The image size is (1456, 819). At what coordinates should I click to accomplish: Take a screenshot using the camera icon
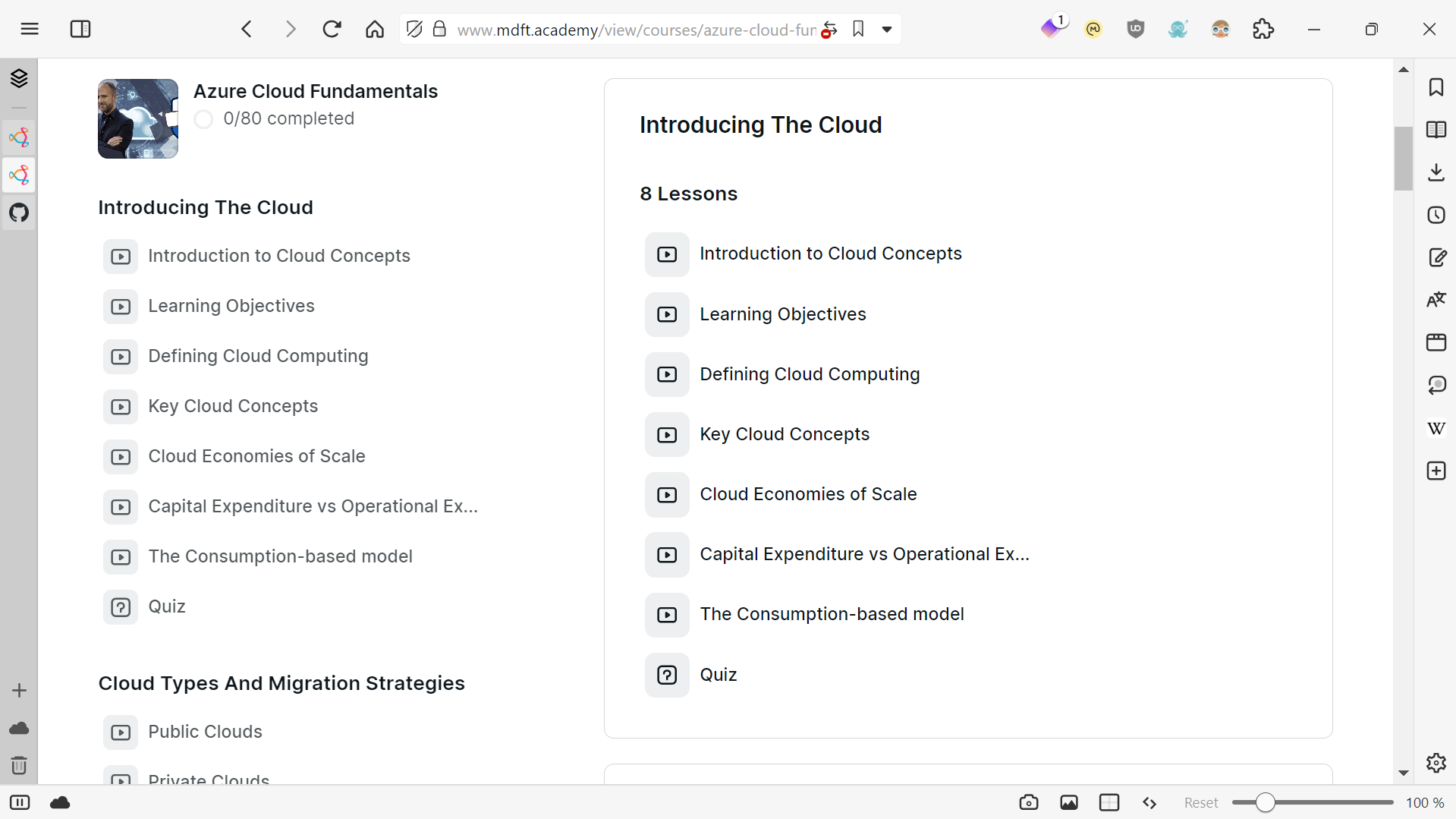[1028, 802]
